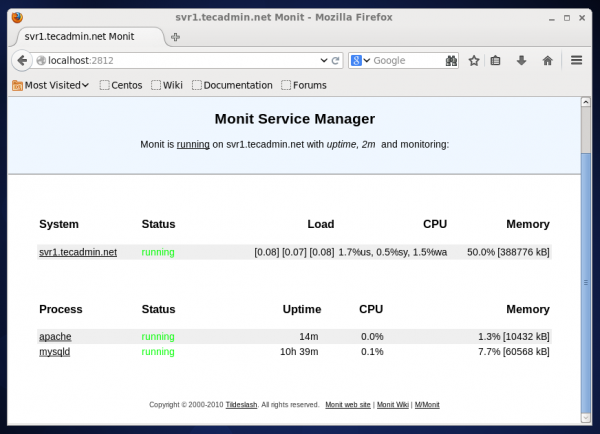Open the svr1.tecadmin.net system link
This screenshot has width=600, height=434.
78,252
